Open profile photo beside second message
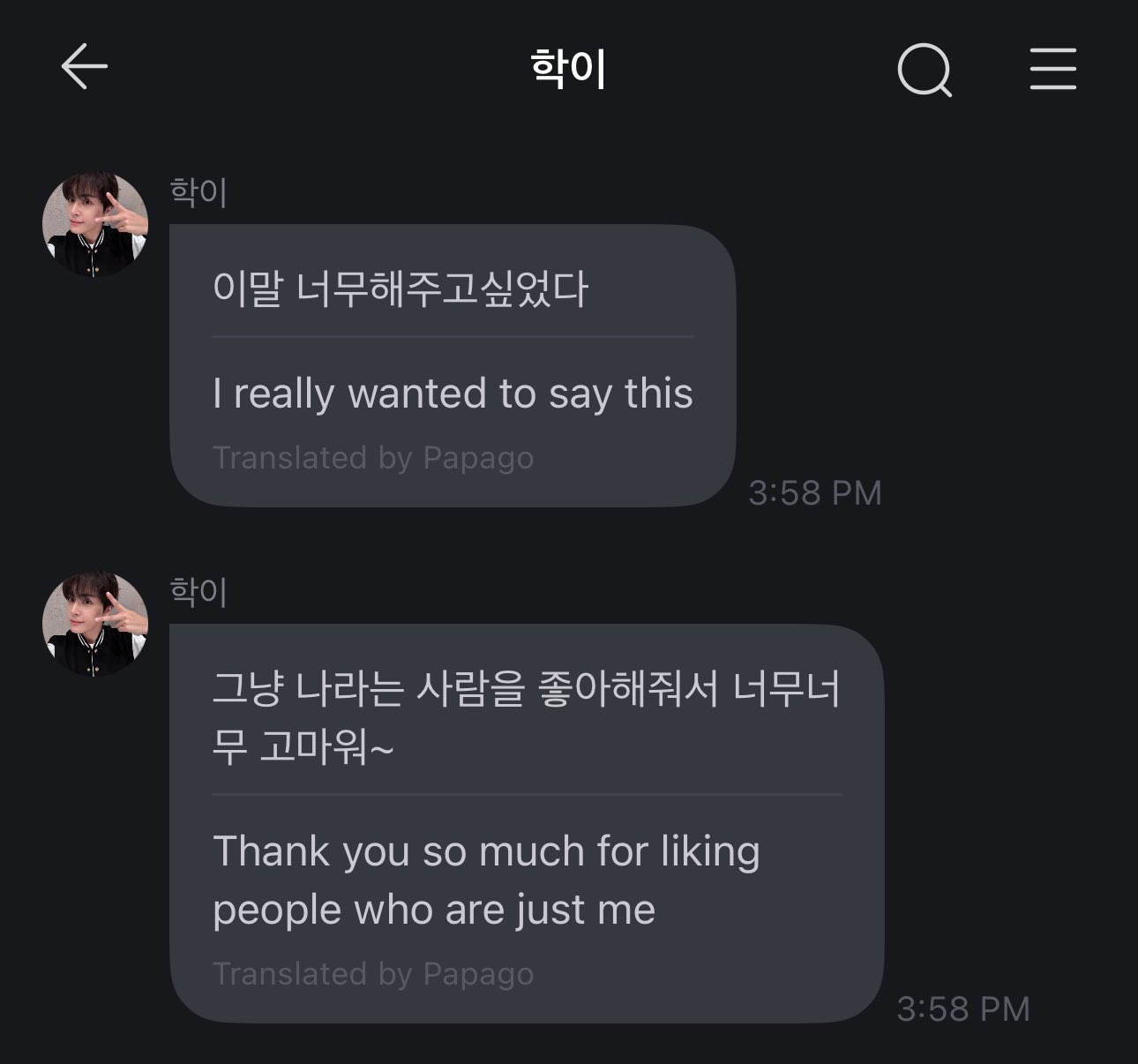 (95, 624)
